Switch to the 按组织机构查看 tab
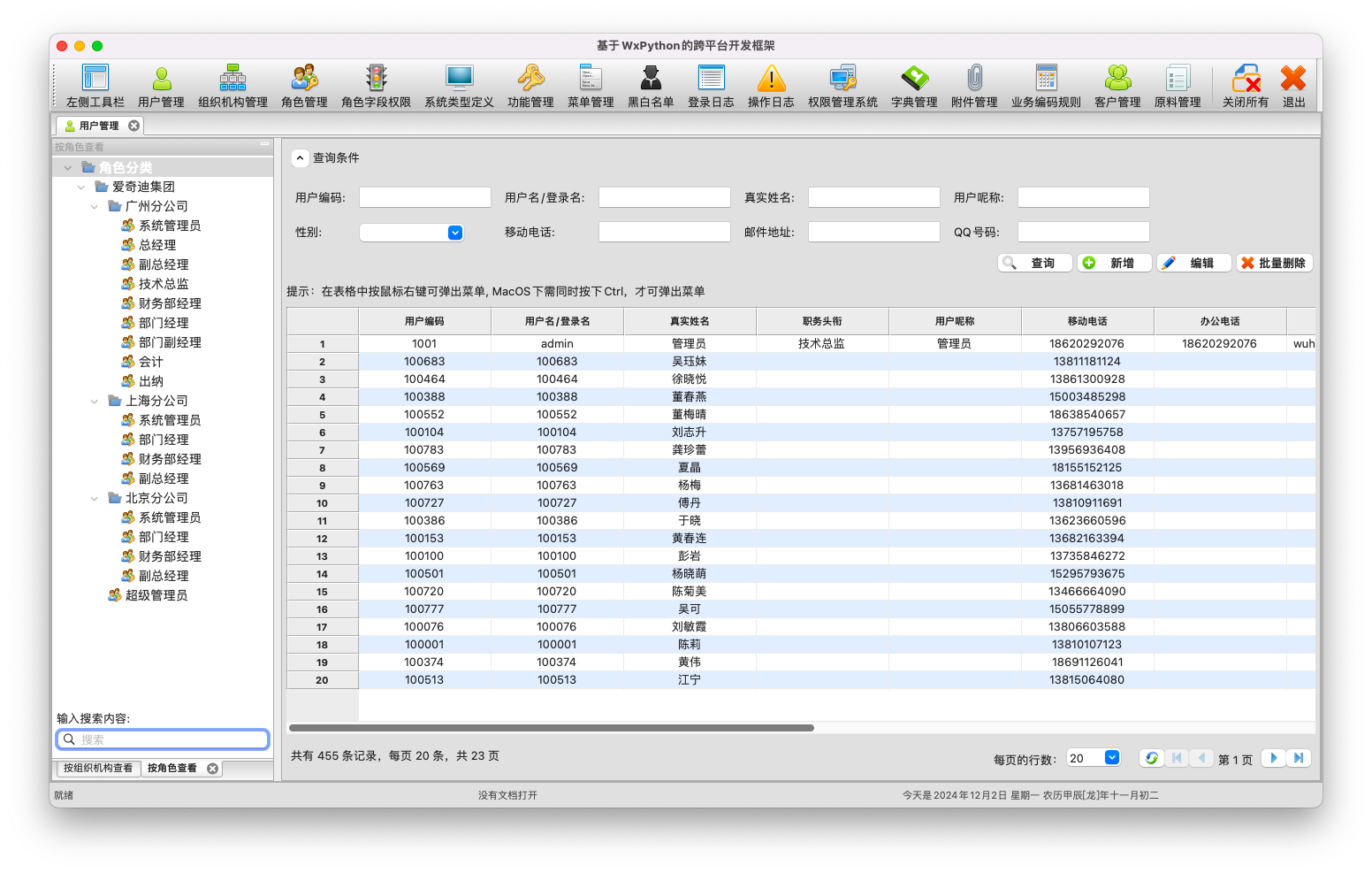This screenshot has height=873, width=1372. coord(97,769)
